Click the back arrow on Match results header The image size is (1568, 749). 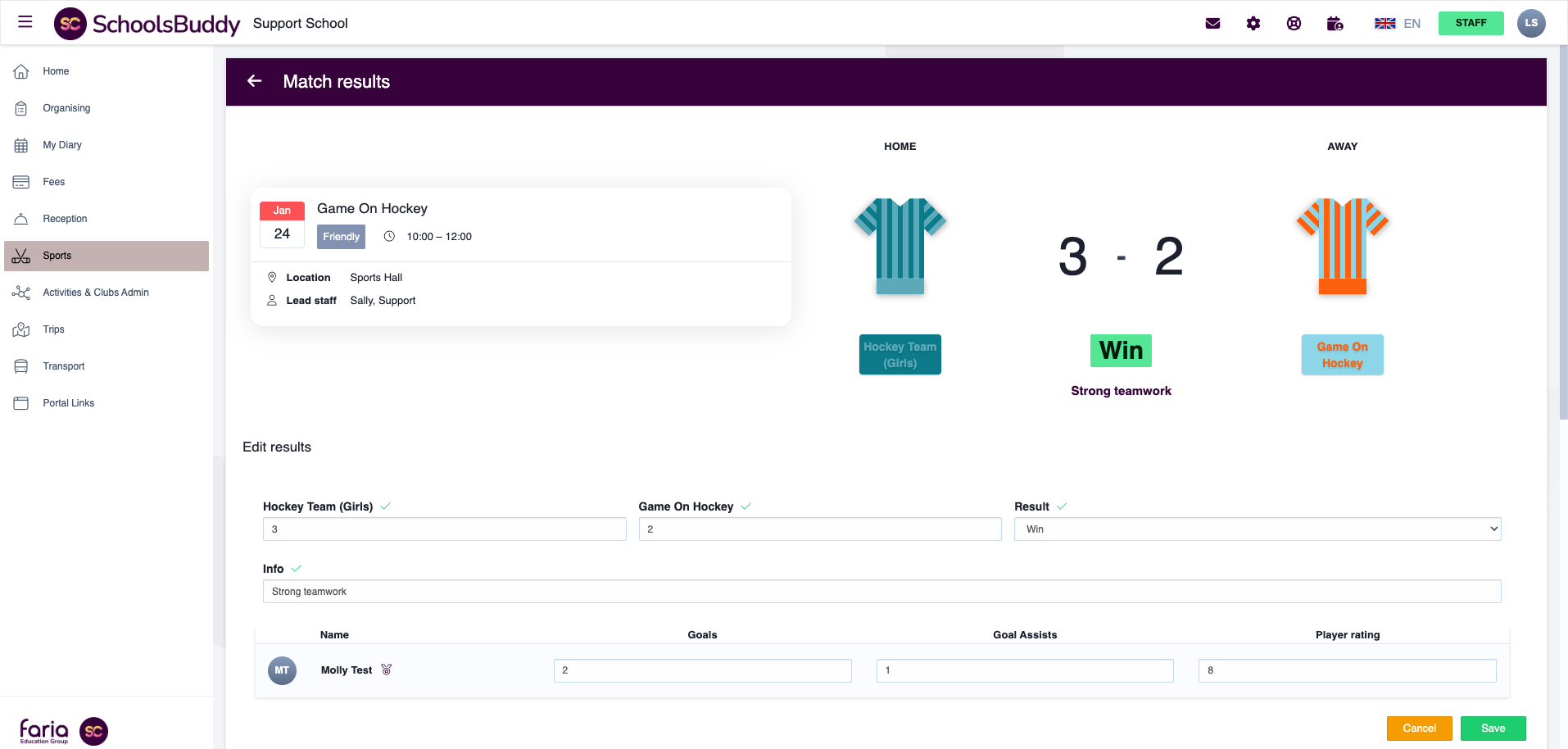click(x=254, y=81)
